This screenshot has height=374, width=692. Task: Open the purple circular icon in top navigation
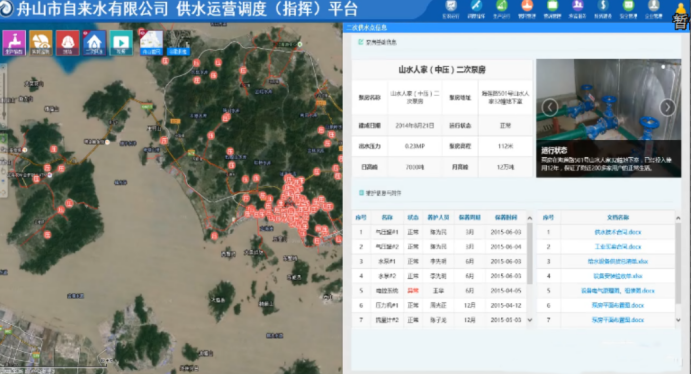577,6
